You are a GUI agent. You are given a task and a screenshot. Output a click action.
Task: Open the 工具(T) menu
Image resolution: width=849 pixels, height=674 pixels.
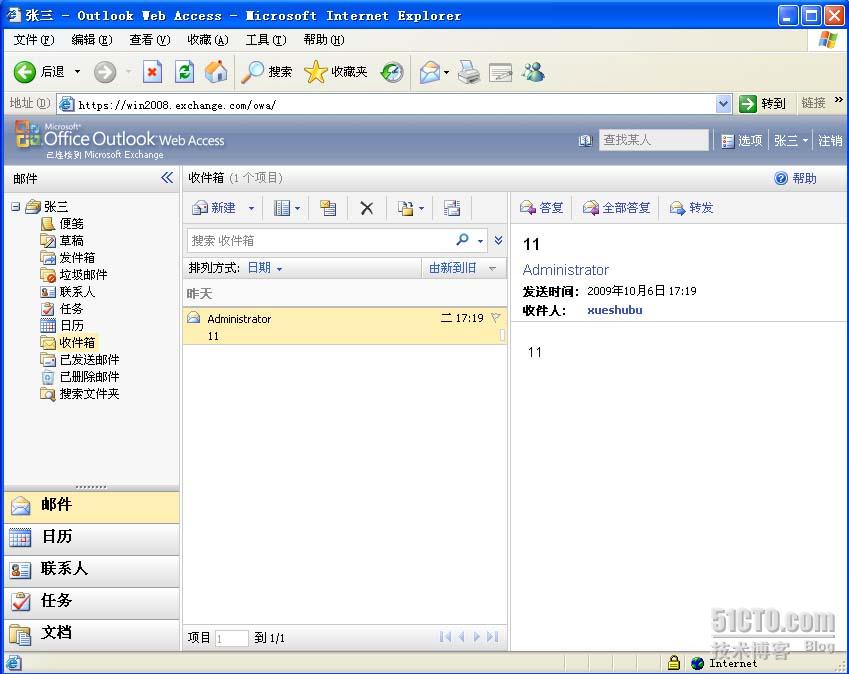(265, 40)
